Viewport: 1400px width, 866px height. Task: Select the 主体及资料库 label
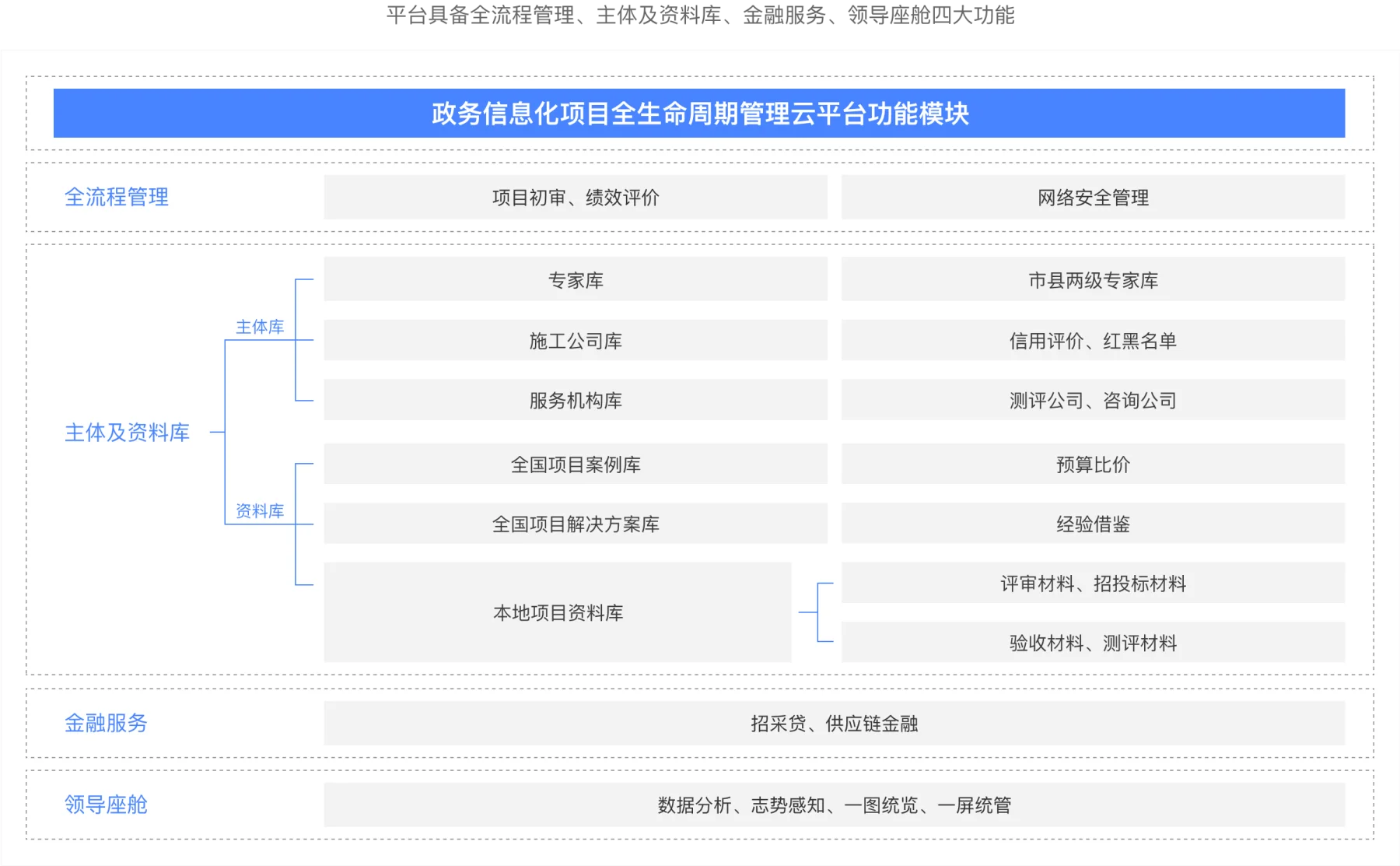coord(127,433)
